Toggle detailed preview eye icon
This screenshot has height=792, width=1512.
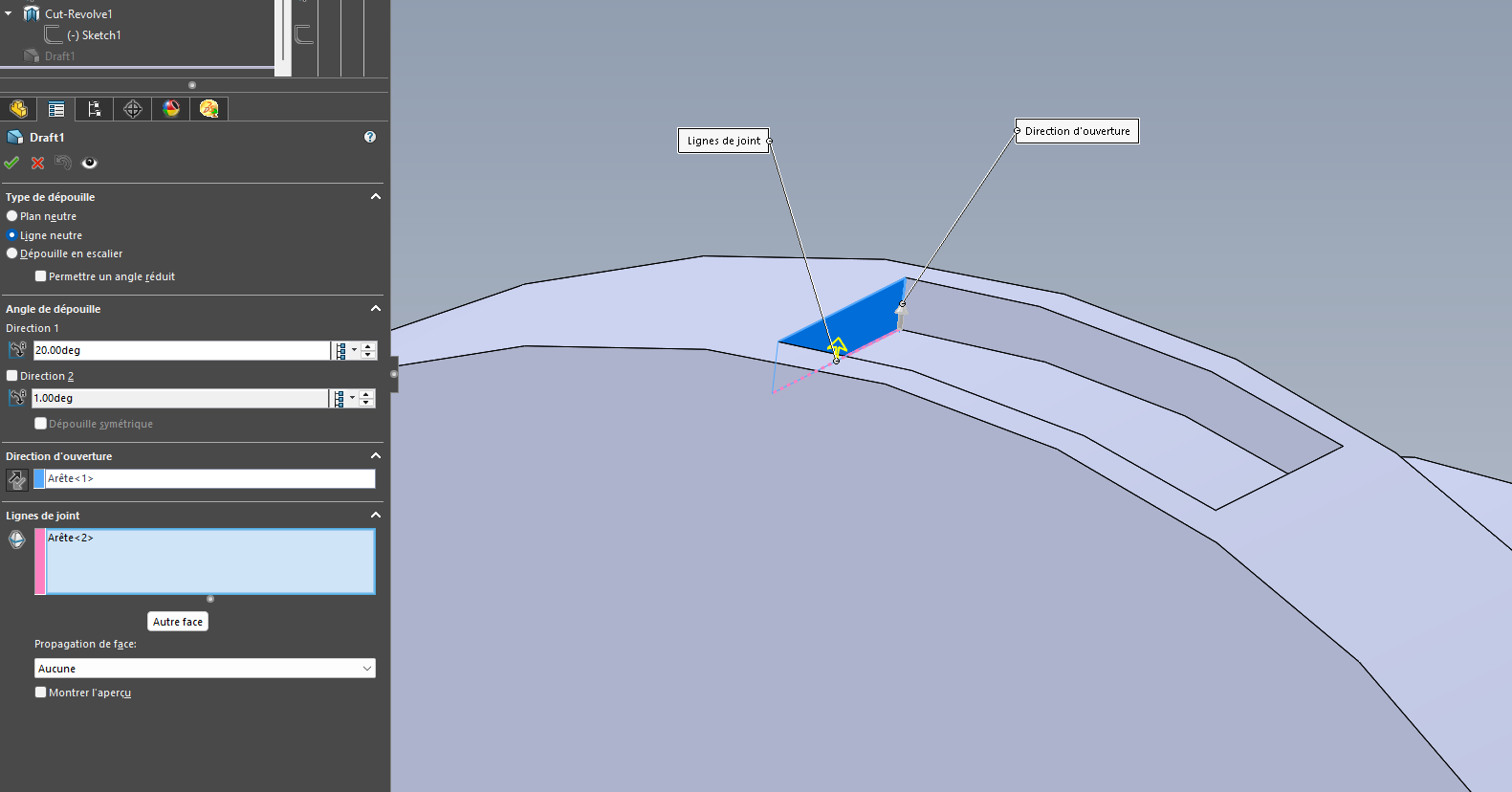click(x=90, y=163)
